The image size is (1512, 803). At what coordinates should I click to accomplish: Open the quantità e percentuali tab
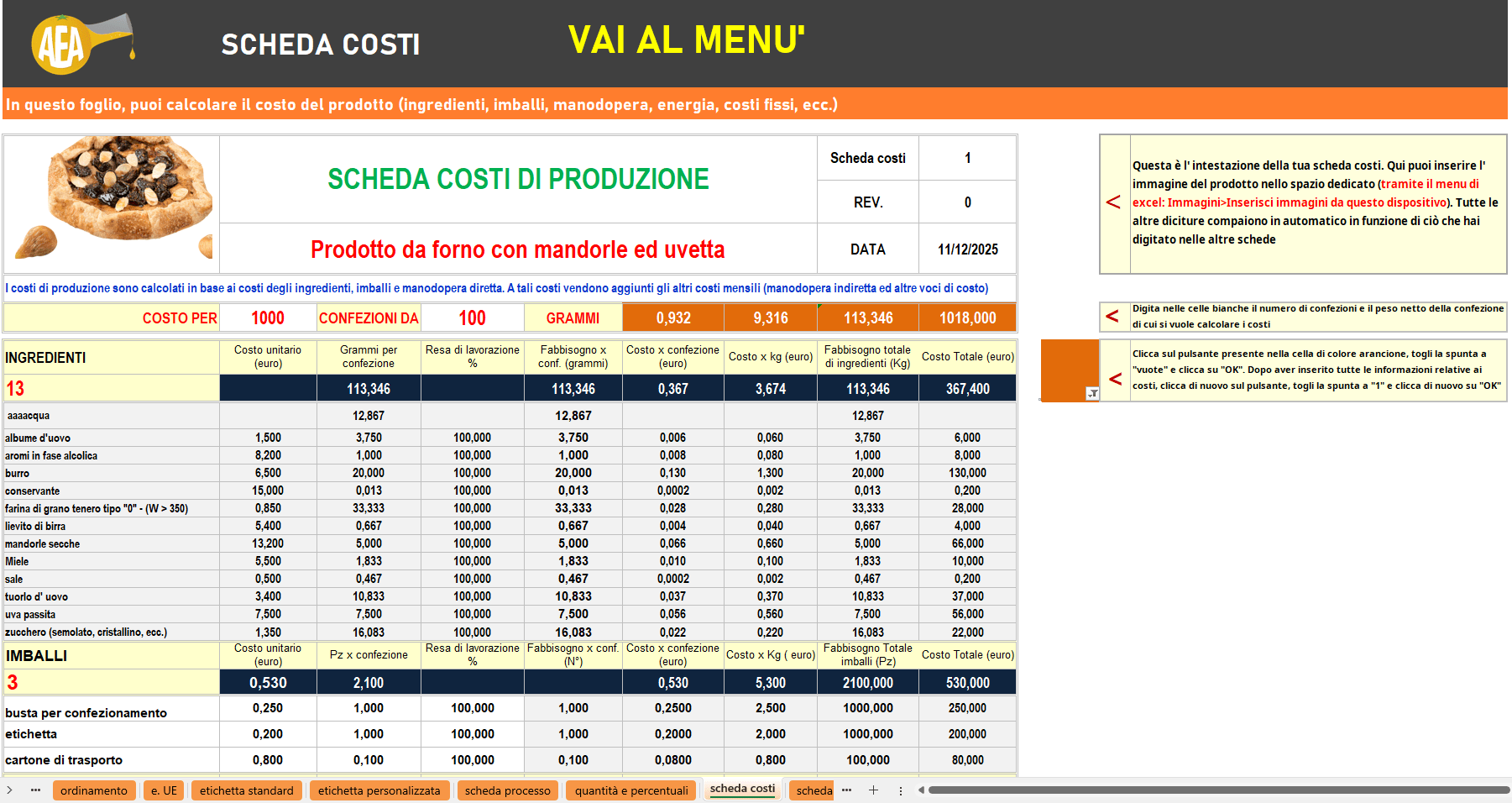coord(631,790)
